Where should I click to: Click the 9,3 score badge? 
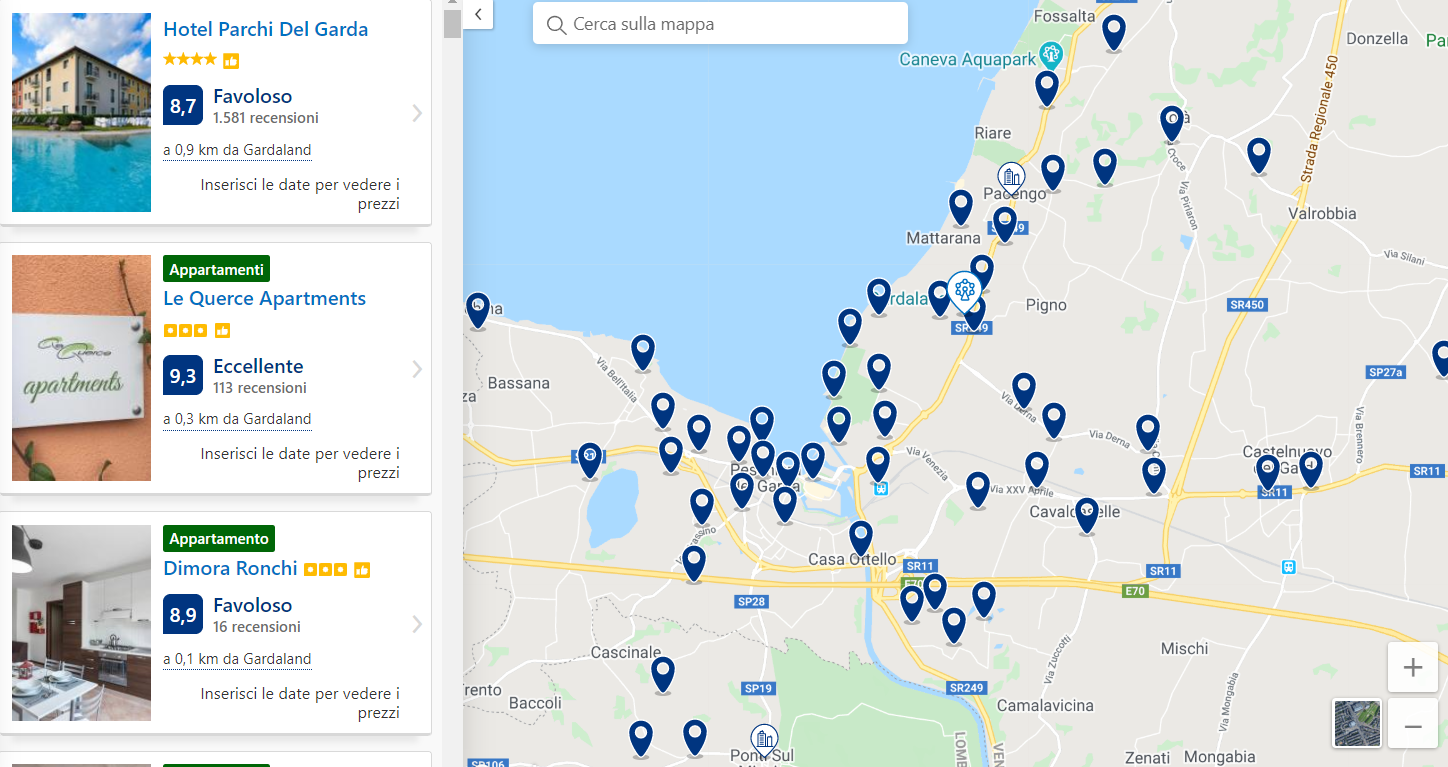(x=183, y=376)
